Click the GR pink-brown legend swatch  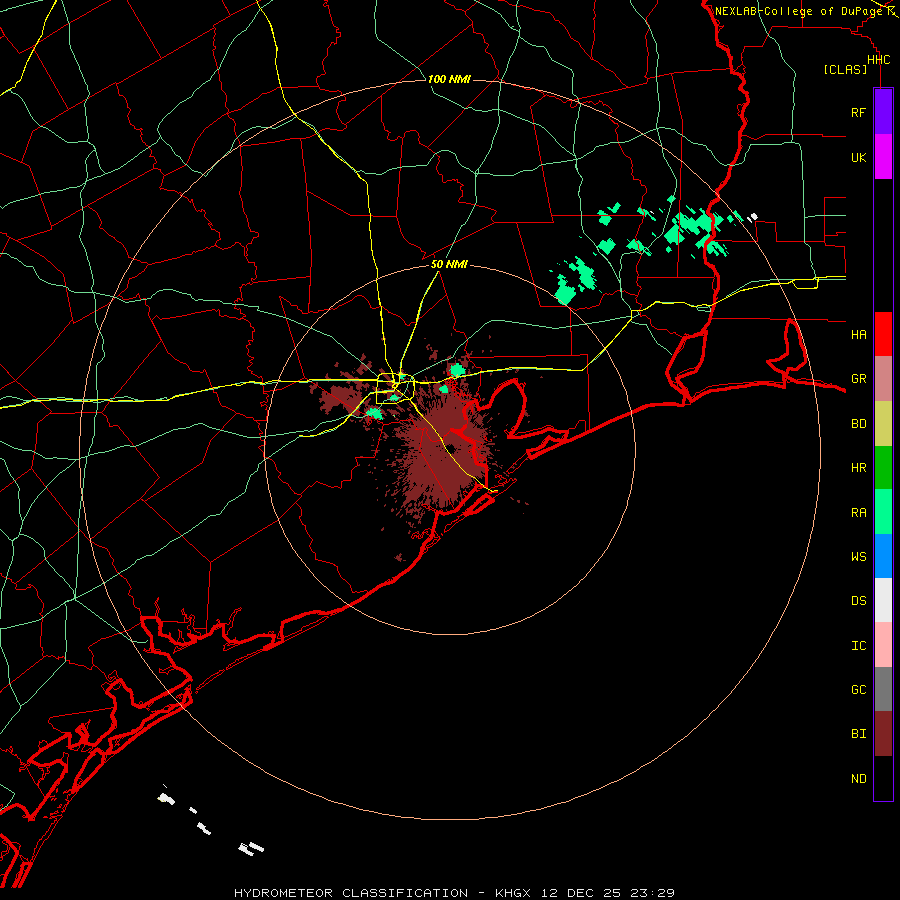(883, 378)
